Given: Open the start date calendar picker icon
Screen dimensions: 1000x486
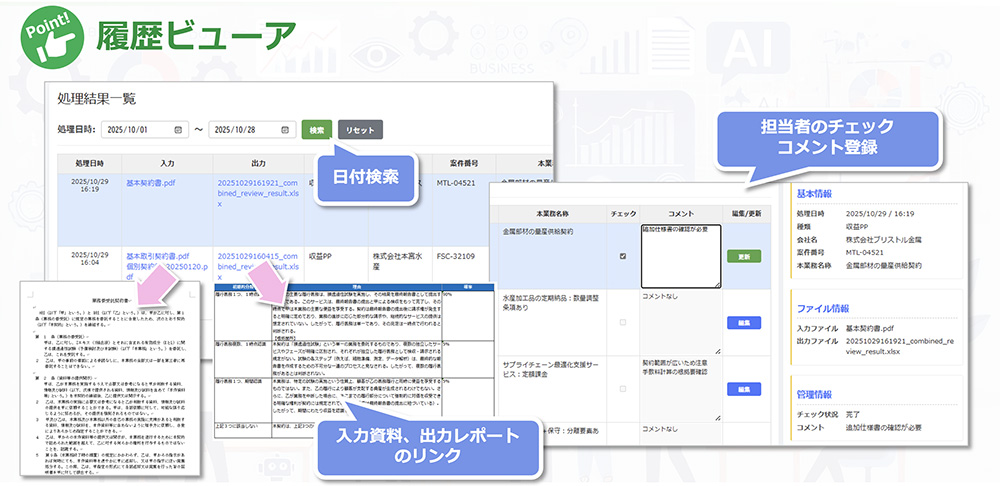Looking at the screenshot, I should tap(177, 130).
